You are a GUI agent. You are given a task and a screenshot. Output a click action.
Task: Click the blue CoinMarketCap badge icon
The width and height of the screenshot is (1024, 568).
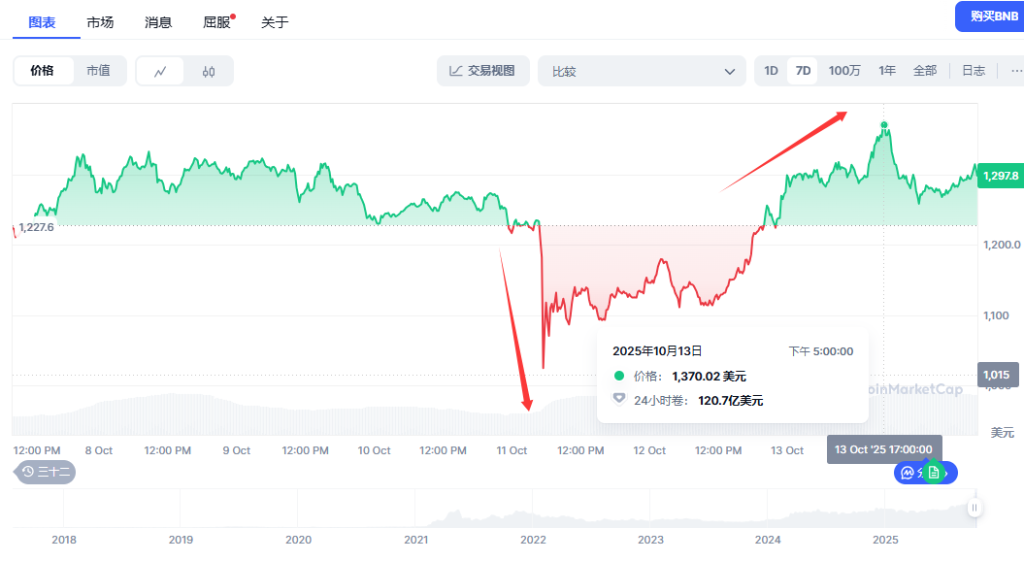coord(908,472)
